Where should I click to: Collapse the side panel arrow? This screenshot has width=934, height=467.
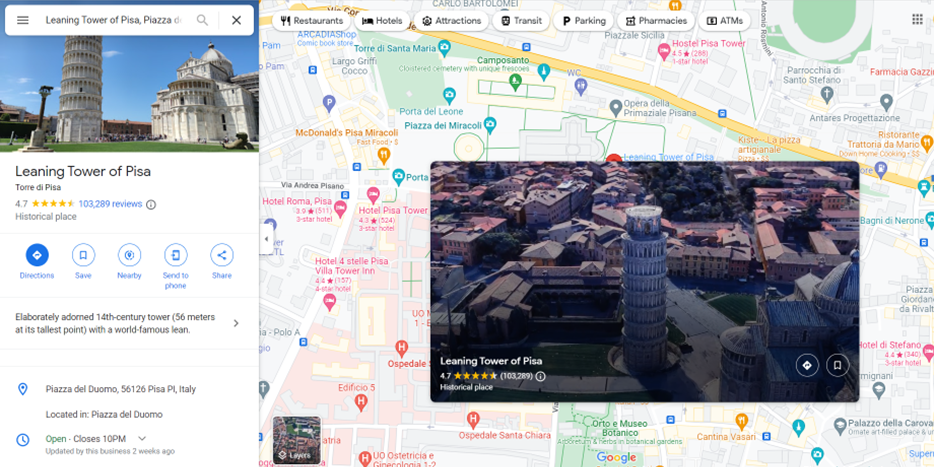(266, 239)
